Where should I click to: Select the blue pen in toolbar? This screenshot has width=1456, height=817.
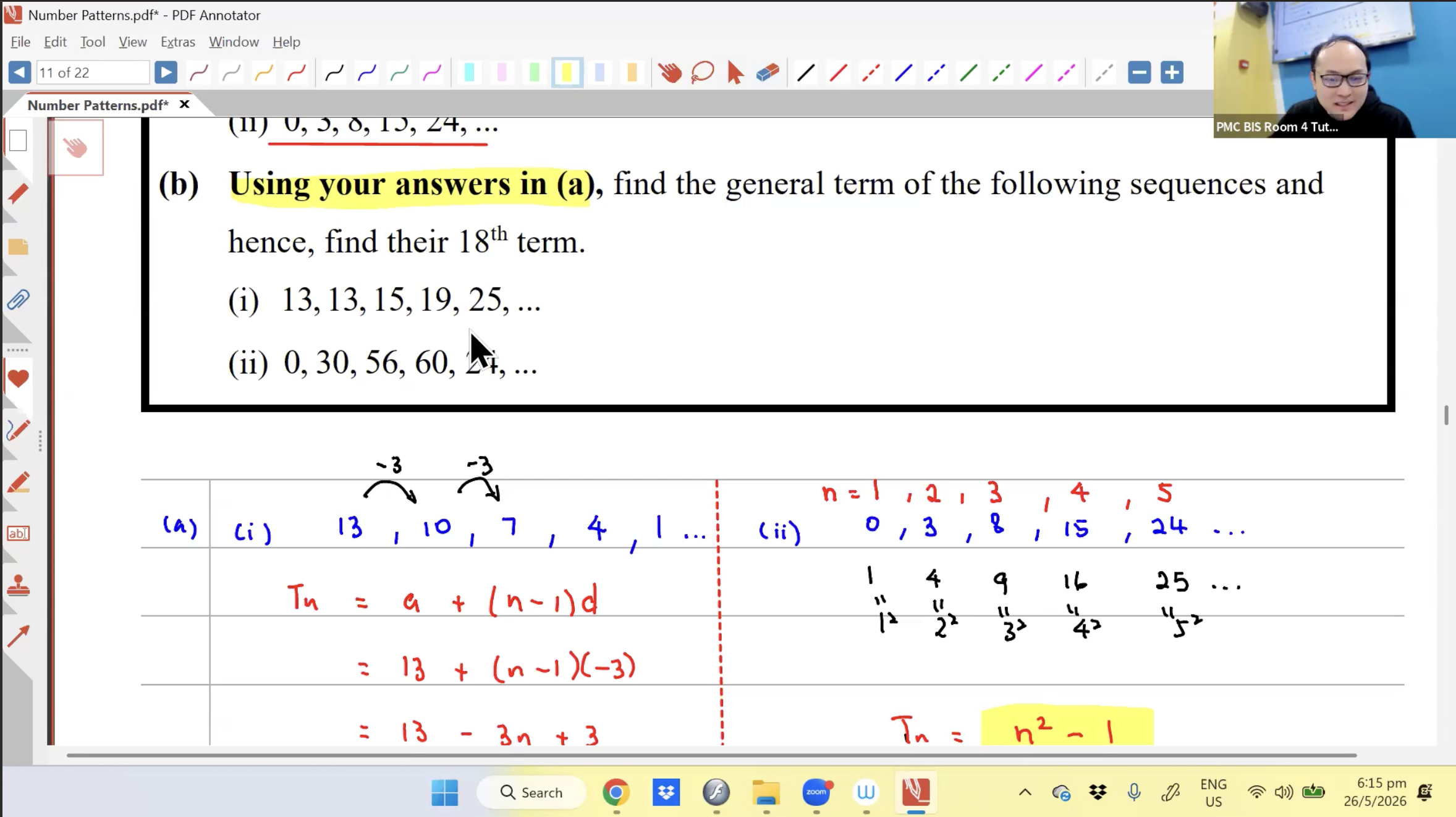point(367,73)
